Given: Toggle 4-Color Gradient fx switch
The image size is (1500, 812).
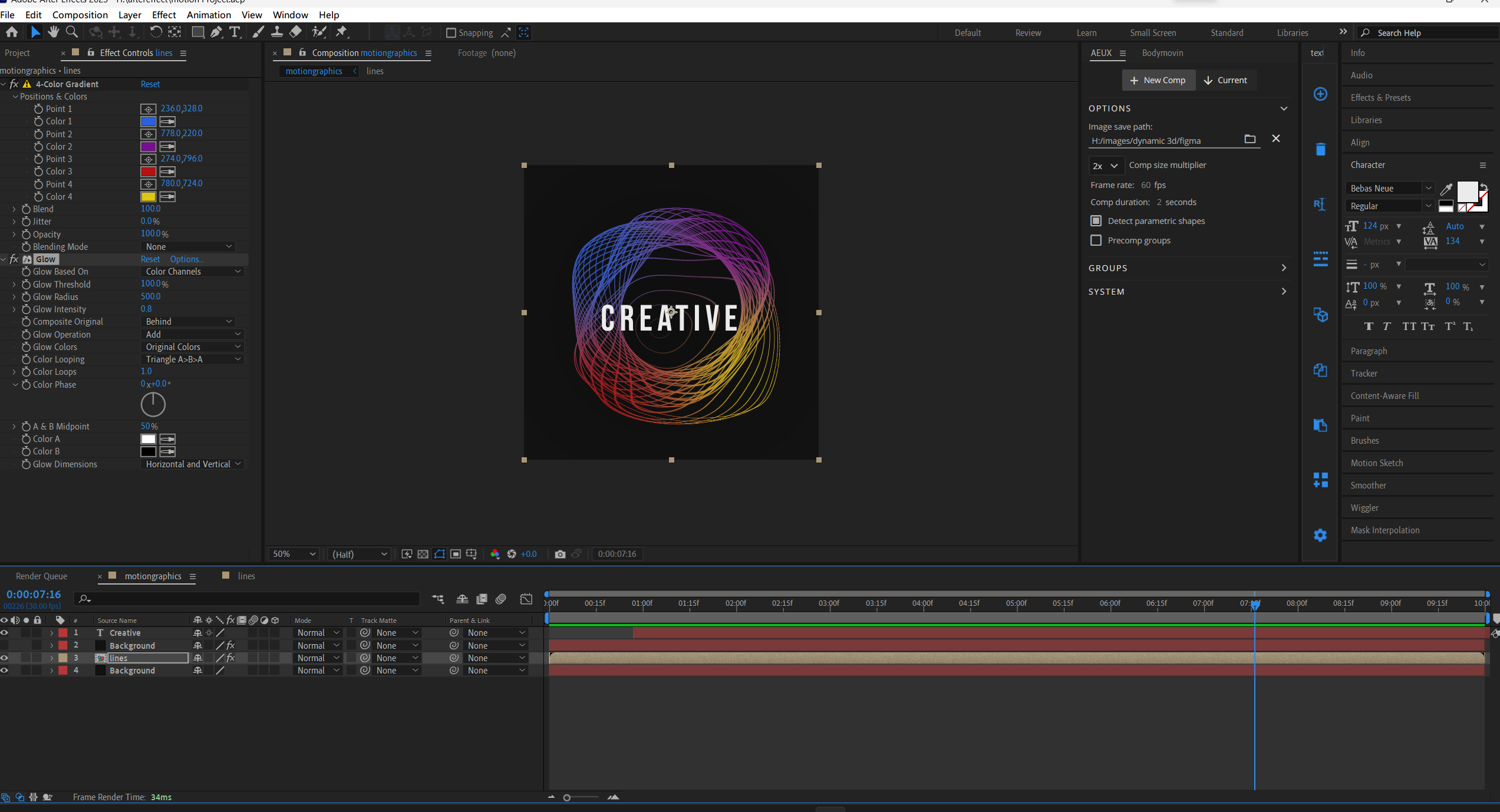Looking at the screenshot, I should point(14,84).
